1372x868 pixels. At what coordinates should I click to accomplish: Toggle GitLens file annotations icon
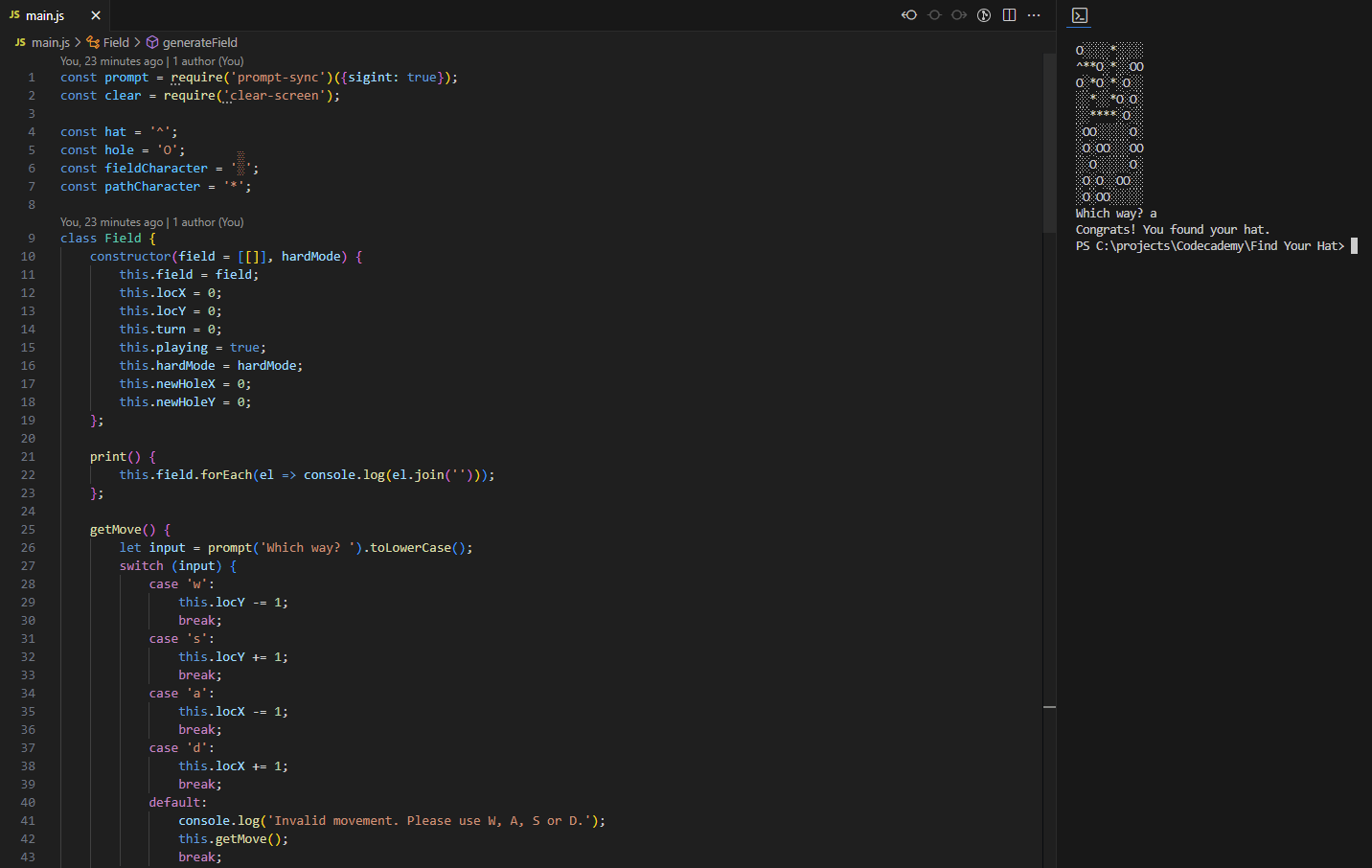pos(984,15)
